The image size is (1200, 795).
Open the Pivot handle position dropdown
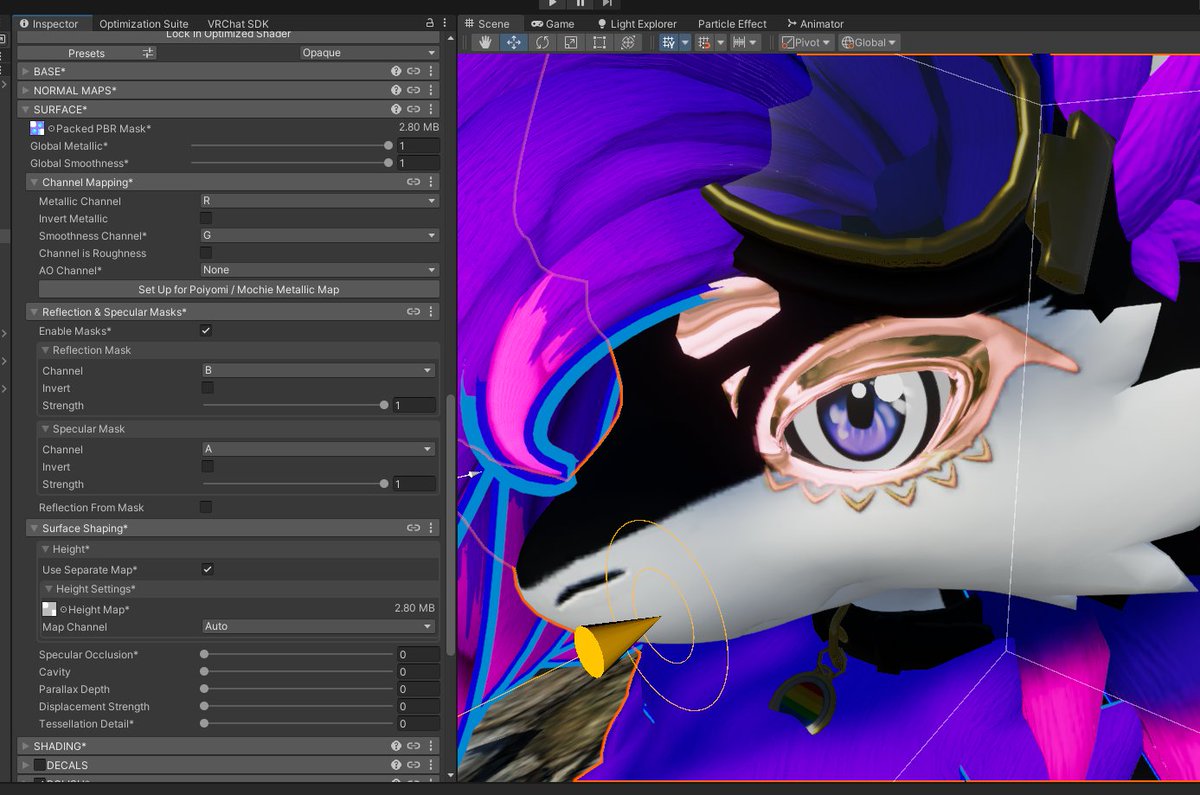click(806, 42)
